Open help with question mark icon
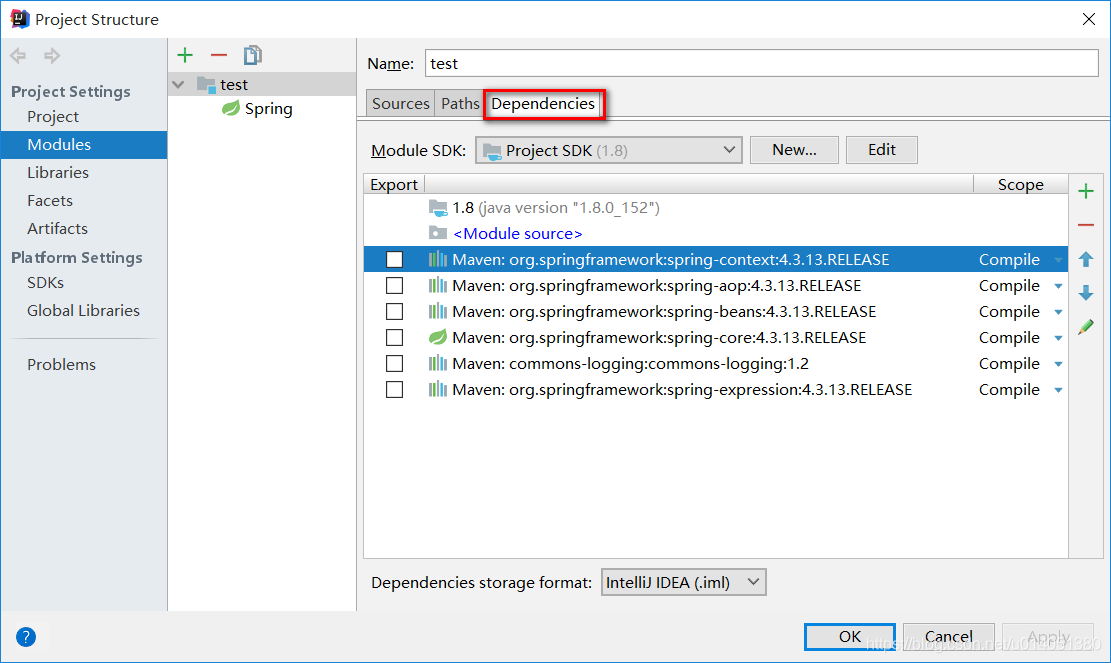 [26, 637]
